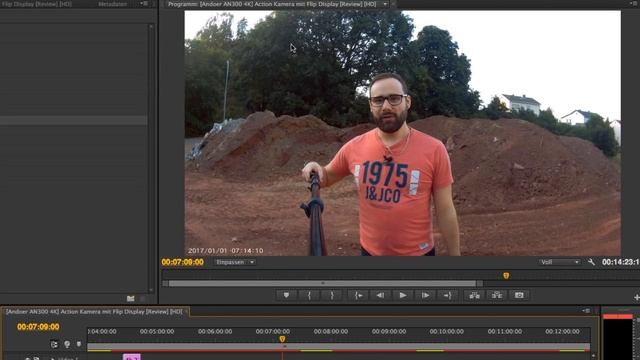Play the program monitor video
This screenshot has height=360, width=640.
point(402,295)
